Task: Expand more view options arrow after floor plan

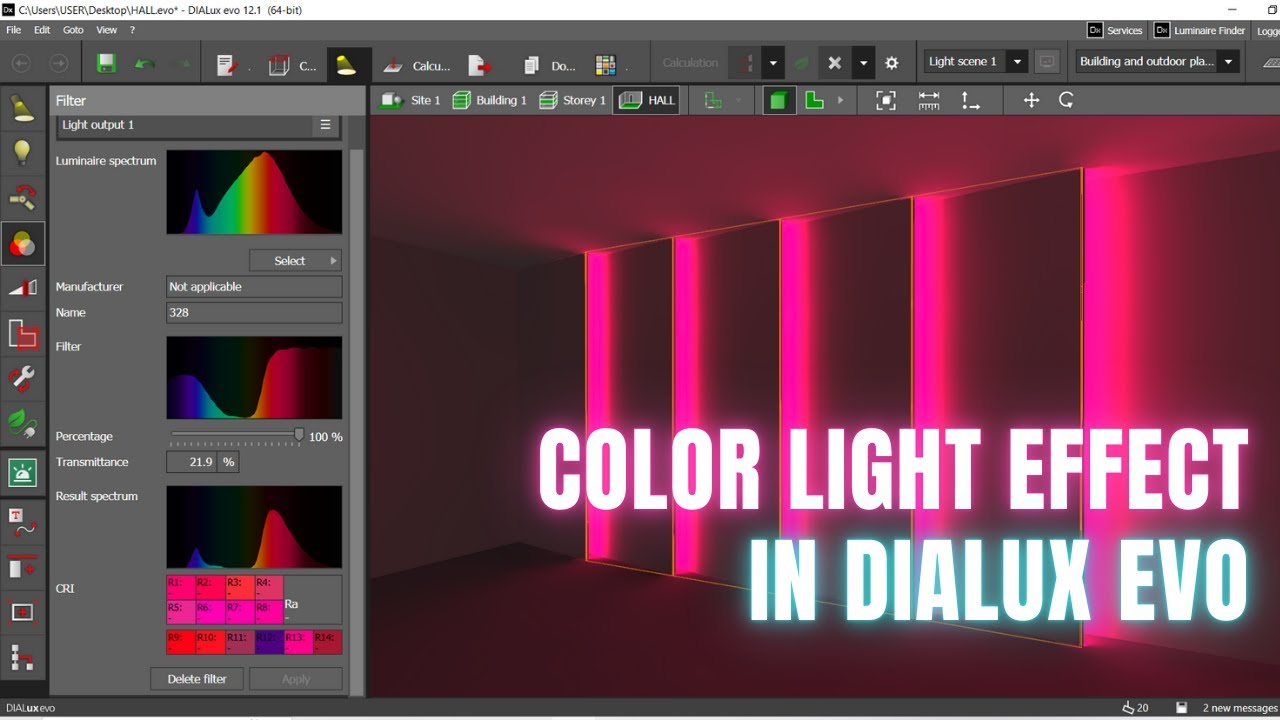Action: click(x=840, y=100)
